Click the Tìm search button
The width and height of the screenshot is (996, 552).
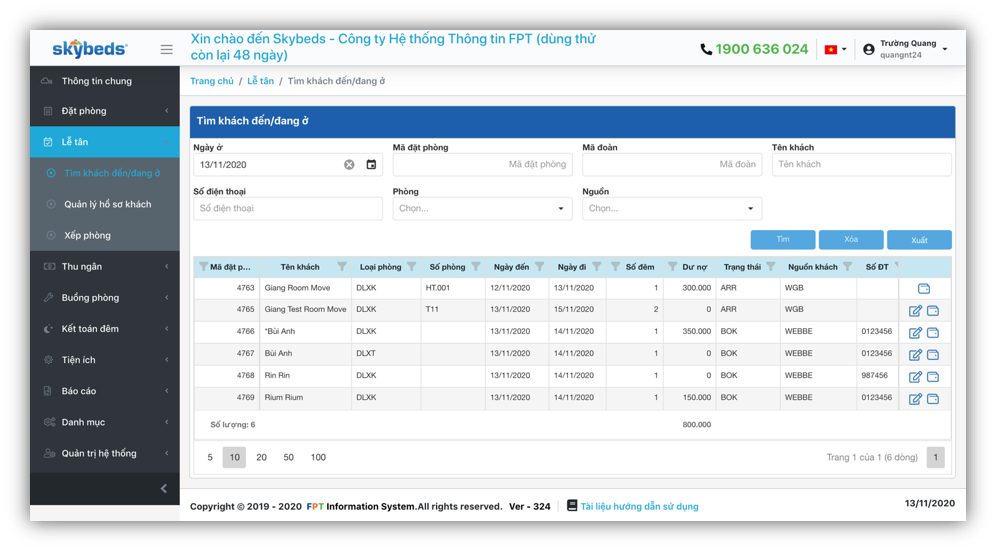point(783,240)
